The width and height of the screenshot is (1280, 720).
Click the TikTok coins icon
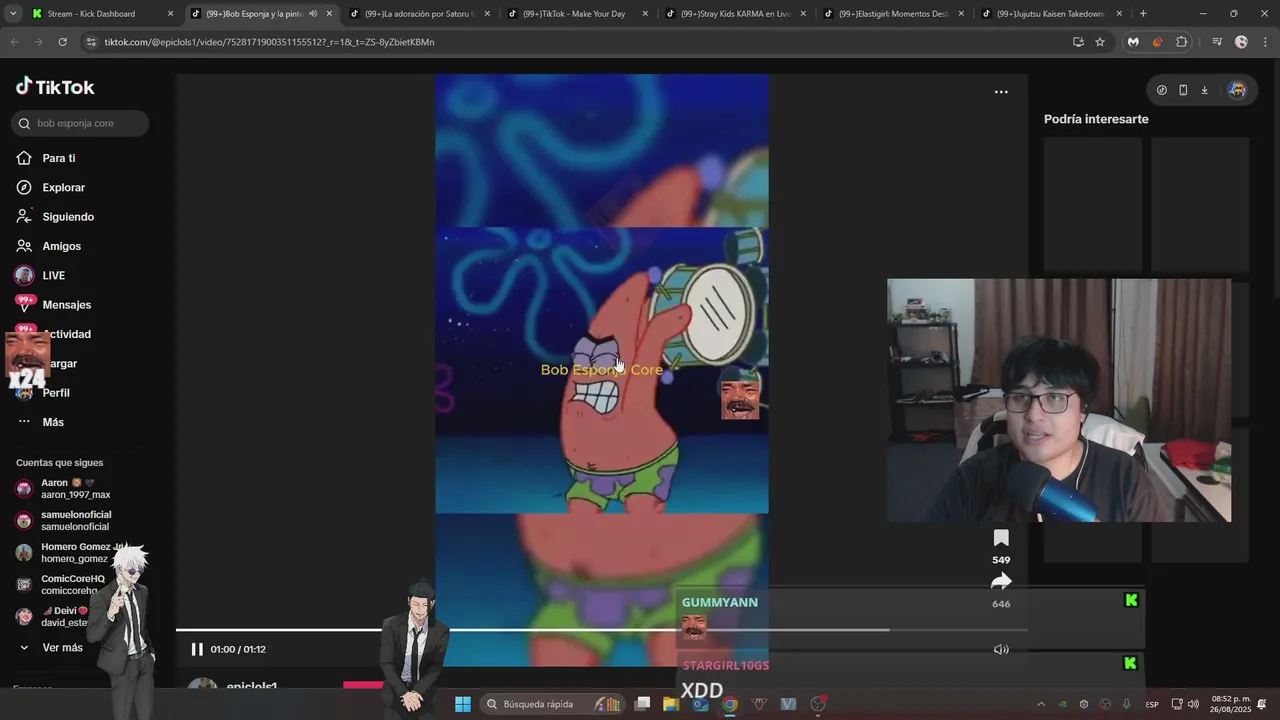pos(1161,90)
